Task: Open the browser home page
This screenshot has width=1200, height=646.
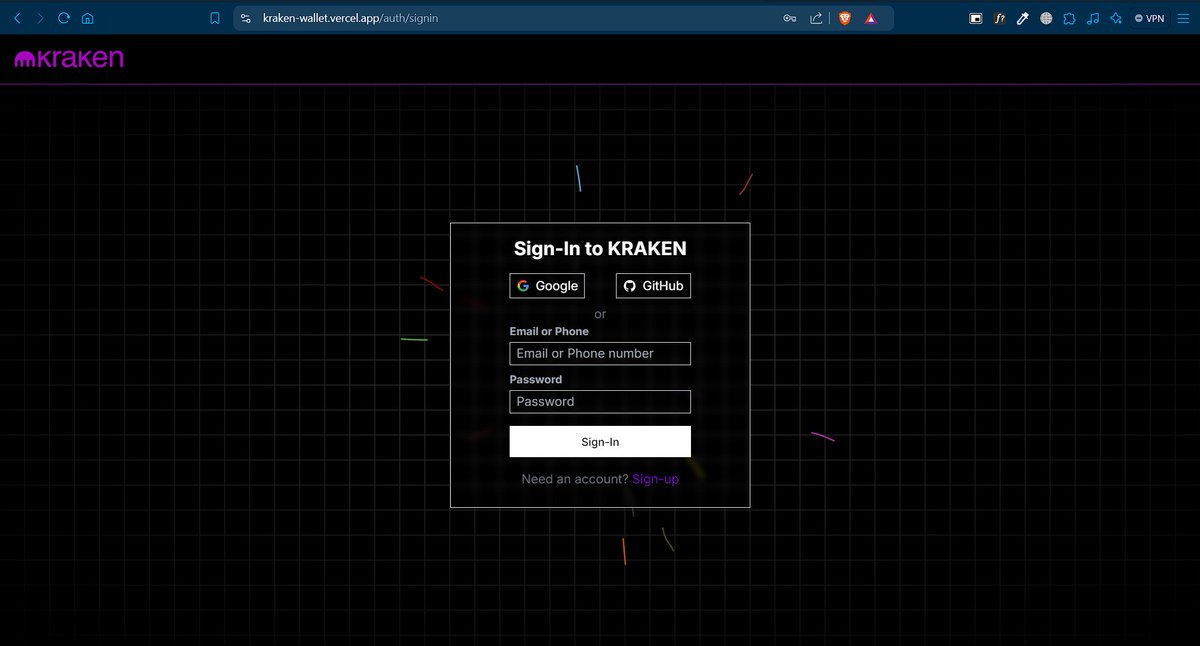Action: [88, 18]
